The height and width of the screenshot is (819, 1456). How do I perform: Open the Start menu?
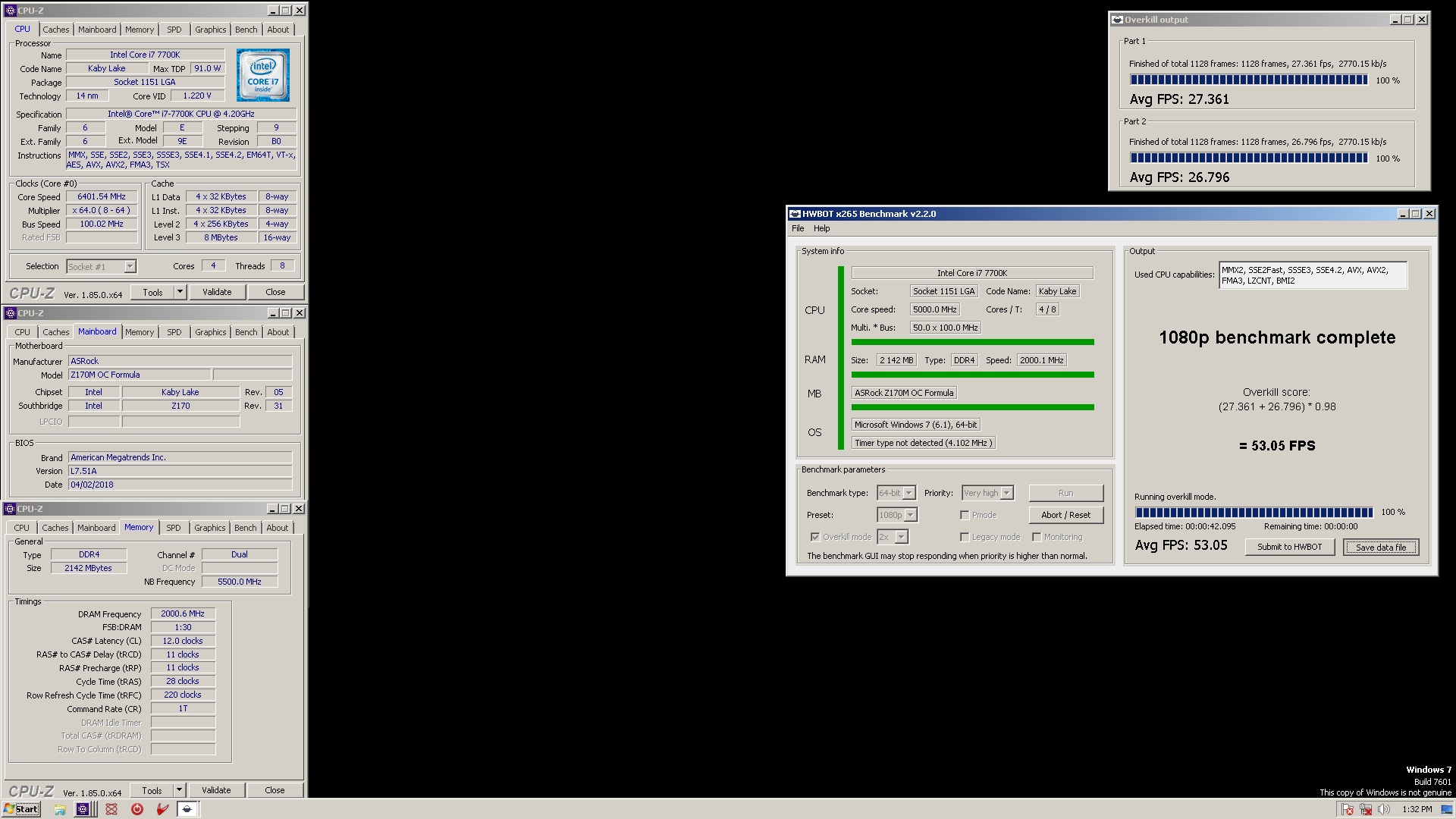click(x=20, y=809)
